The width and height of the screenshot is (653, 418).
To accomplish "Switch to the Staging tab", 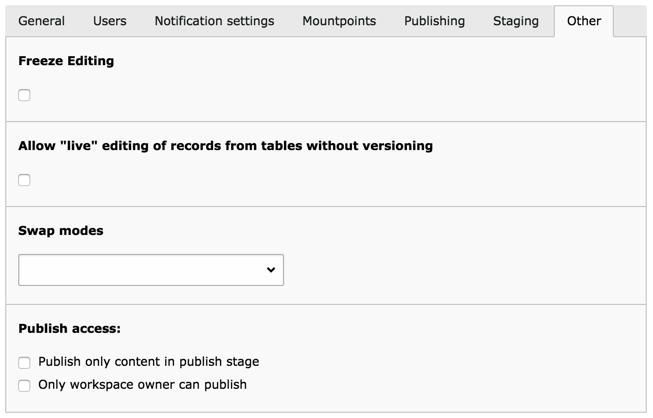I will [516, 21].
